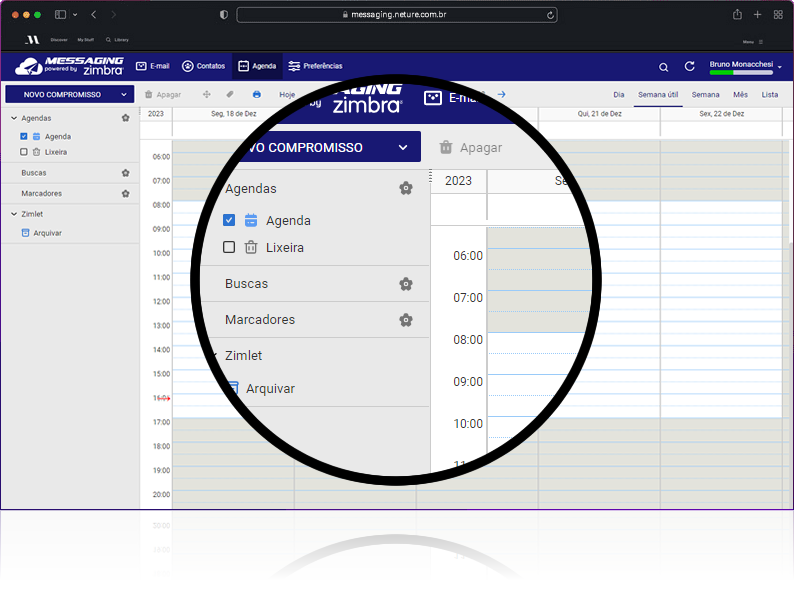The height and width of the screenshot is (594, 794).
Task: Print the calendar with the blue printer icon
Action: 257,94
